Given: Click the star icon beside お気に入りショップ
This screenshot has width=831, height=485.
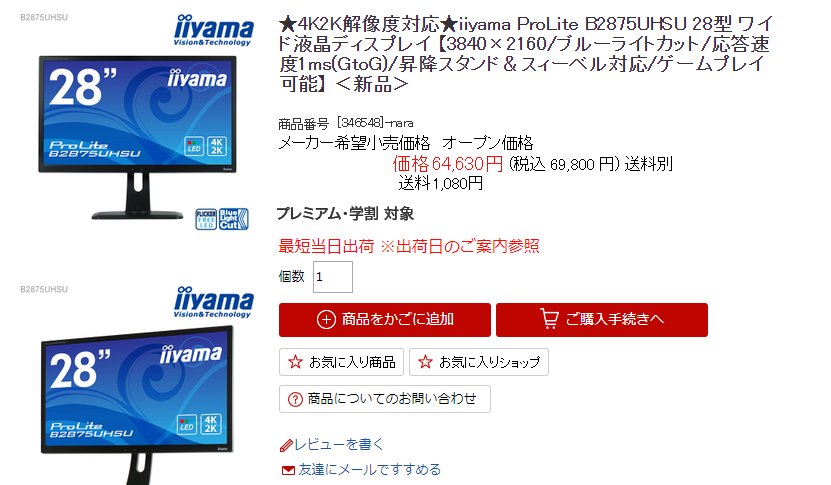Looking at the screenshot, I should [x=425, y=362].
